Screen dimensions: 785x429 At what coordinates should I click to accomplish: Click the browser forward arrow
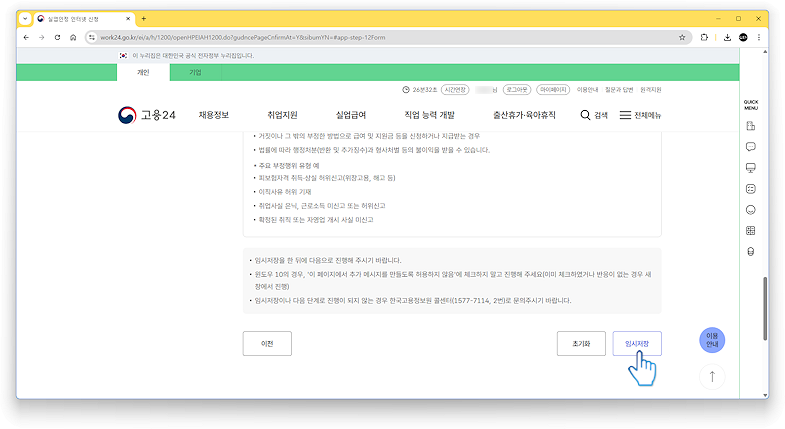click(x=42, y=38)
